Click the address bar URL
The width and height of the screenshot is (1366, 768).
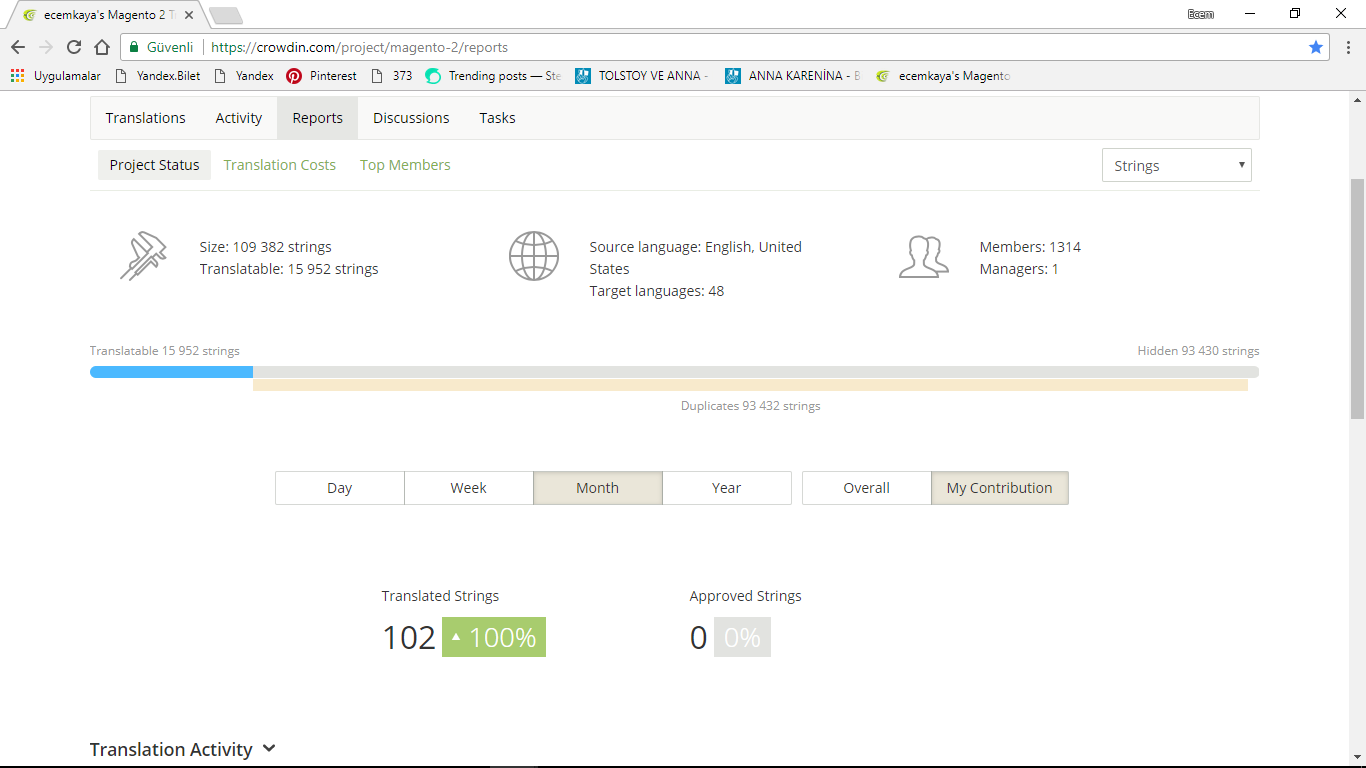(360, 47)
